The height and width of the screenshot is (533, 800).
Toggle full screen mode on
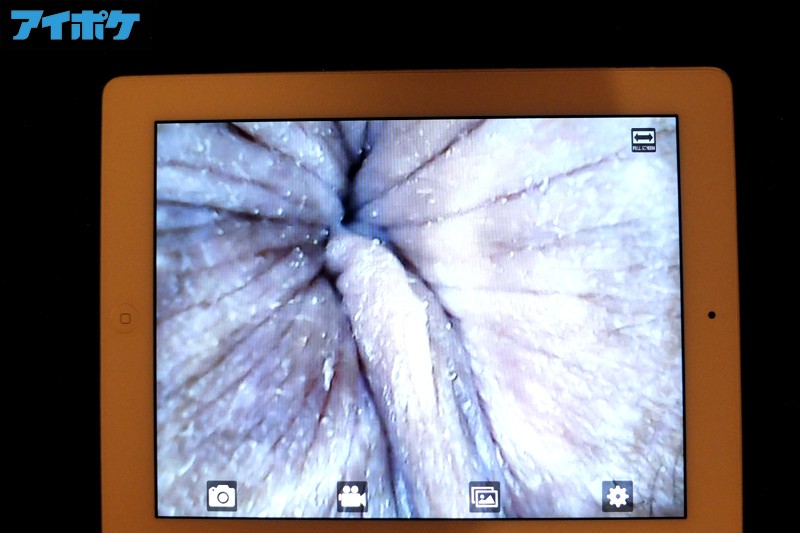[x=644, y=140]
